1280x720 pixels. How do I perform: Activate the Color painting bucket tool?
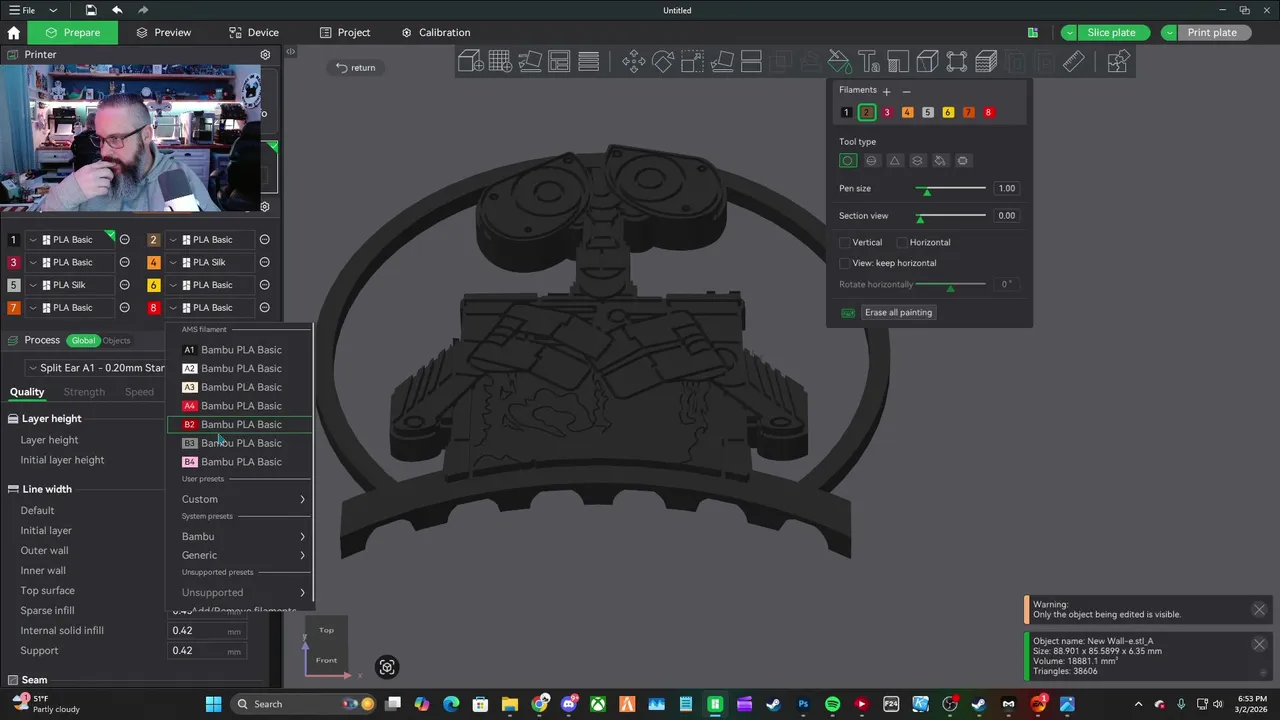(x=839, y=62)
